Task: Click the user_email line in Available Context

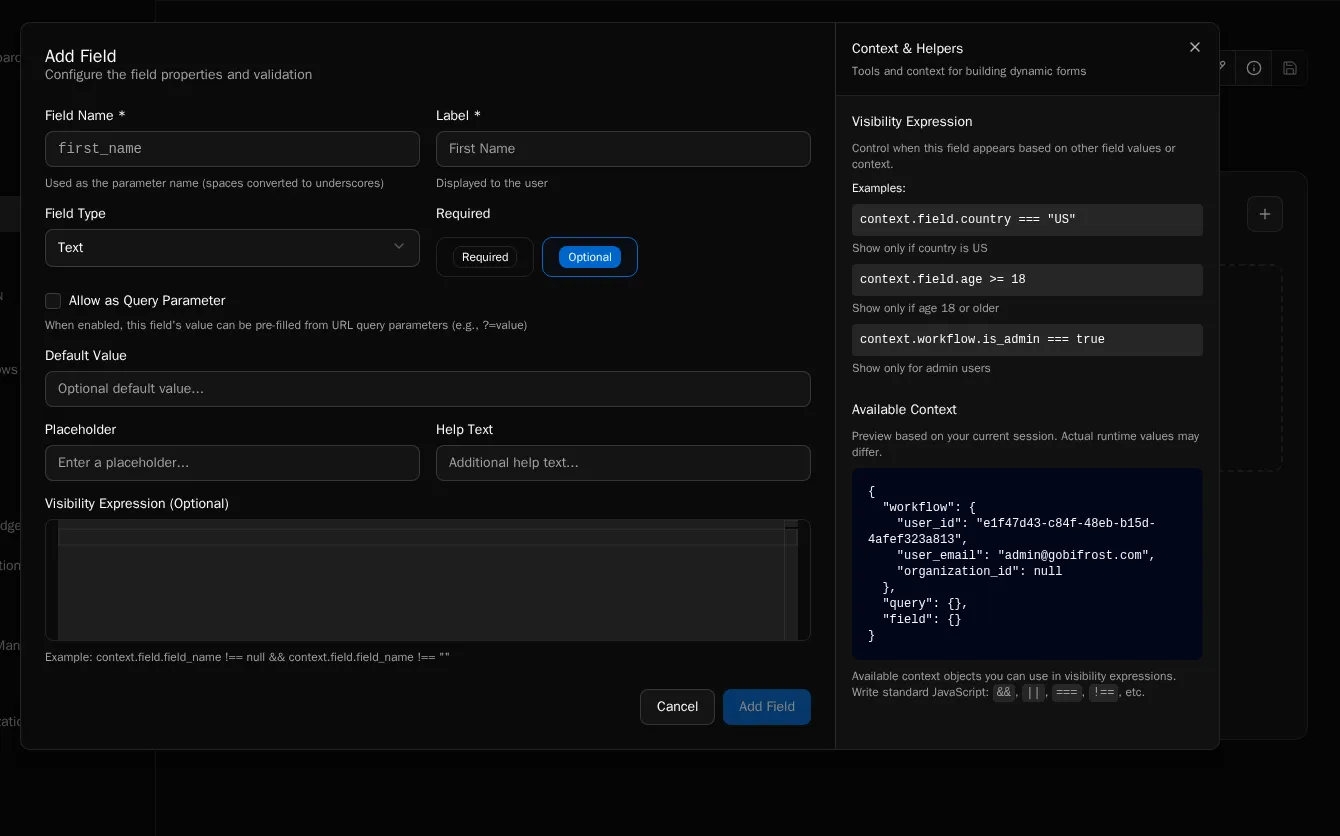Action: click(1026, 556)
